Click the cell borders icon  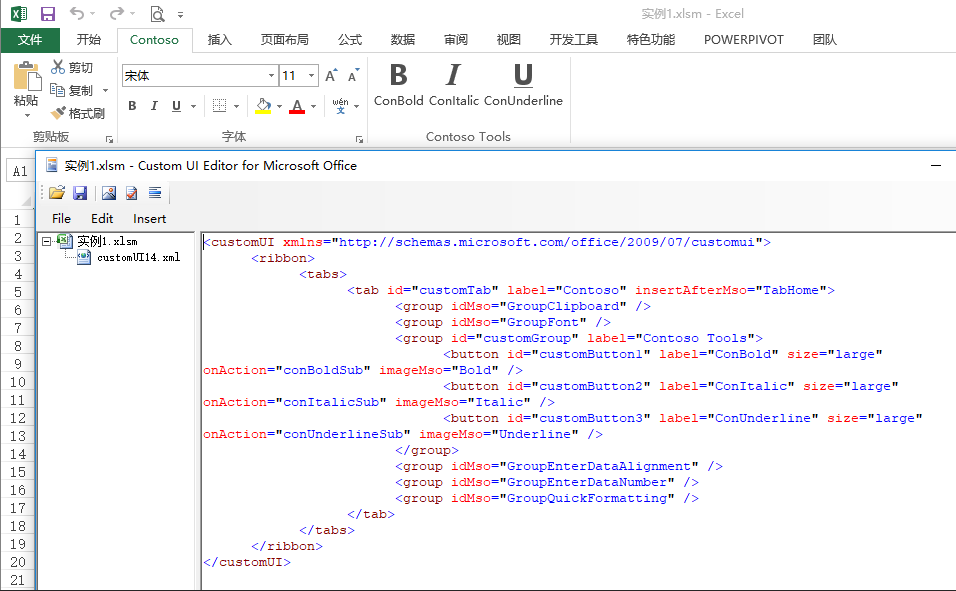(219, 106)
